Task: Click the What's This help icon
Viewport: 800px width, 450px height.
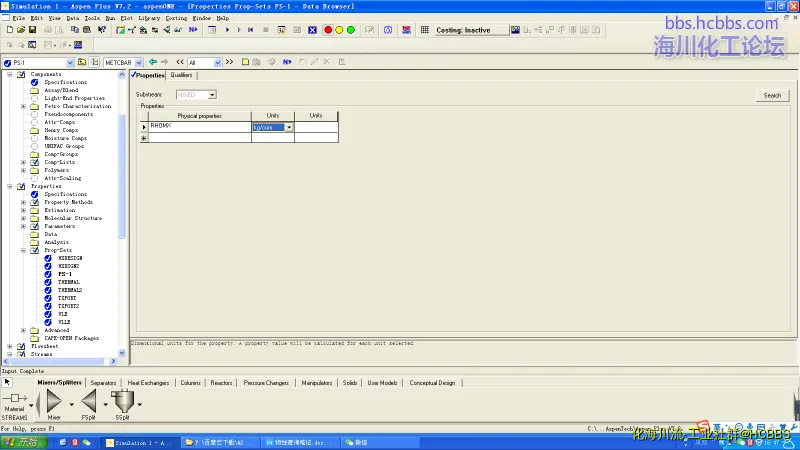Action: [102, 30]
